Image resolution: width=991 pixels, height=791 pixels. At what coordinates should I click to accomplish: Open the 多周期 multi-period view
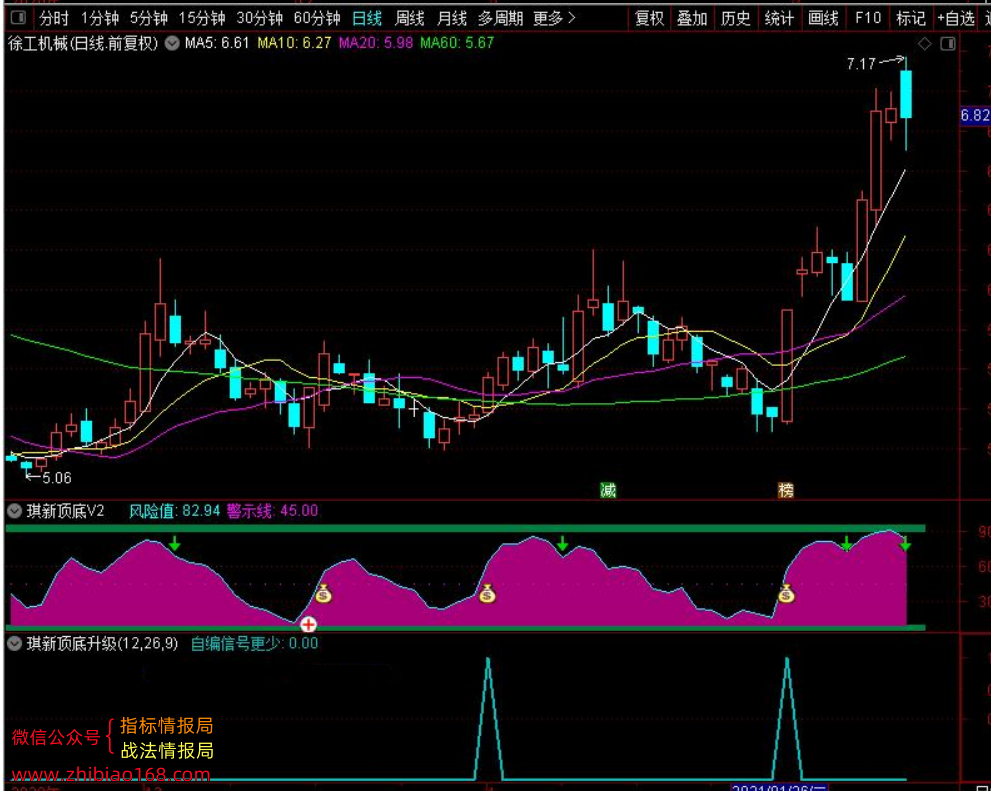[x=501, y=18]
